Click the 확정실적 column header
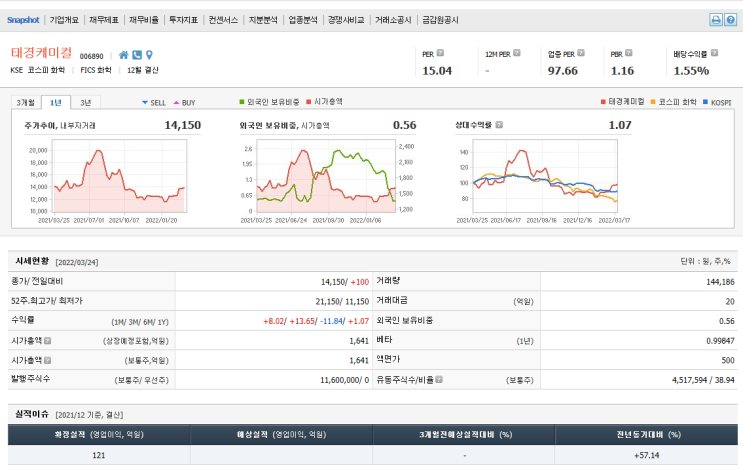Viewport: 743px width, 468px height. (99, 434)
